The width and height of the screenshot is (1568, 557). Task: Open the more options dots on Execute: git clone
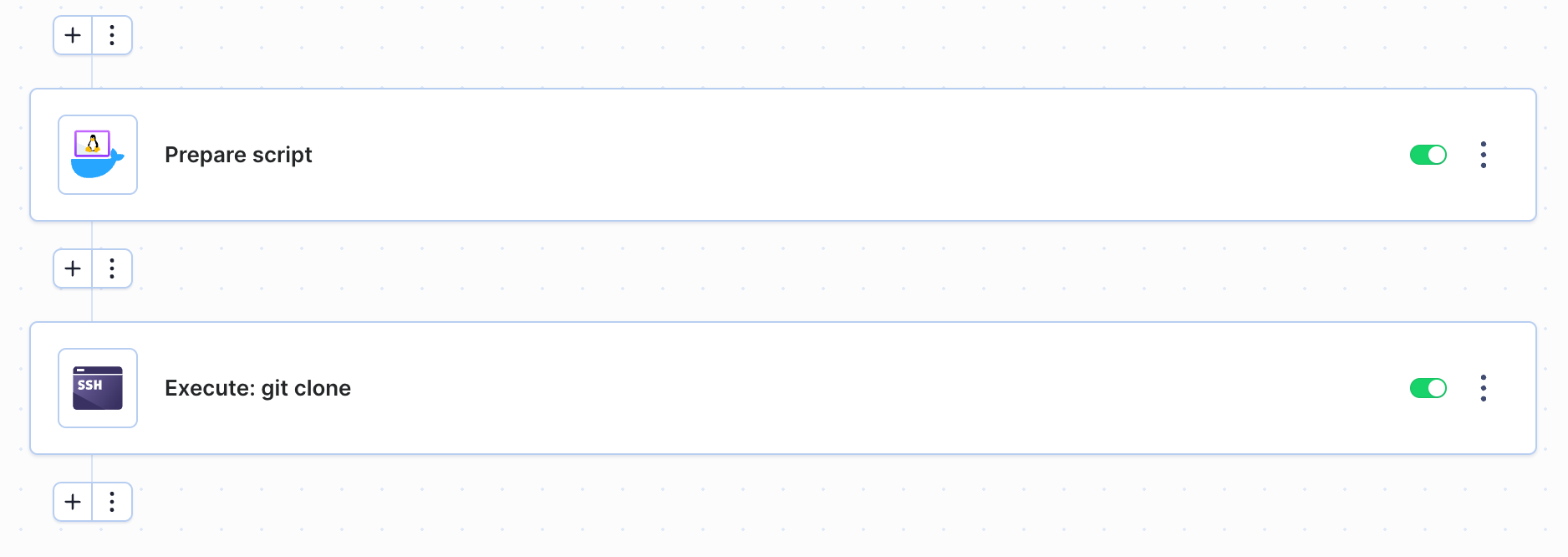(1484, 388)
